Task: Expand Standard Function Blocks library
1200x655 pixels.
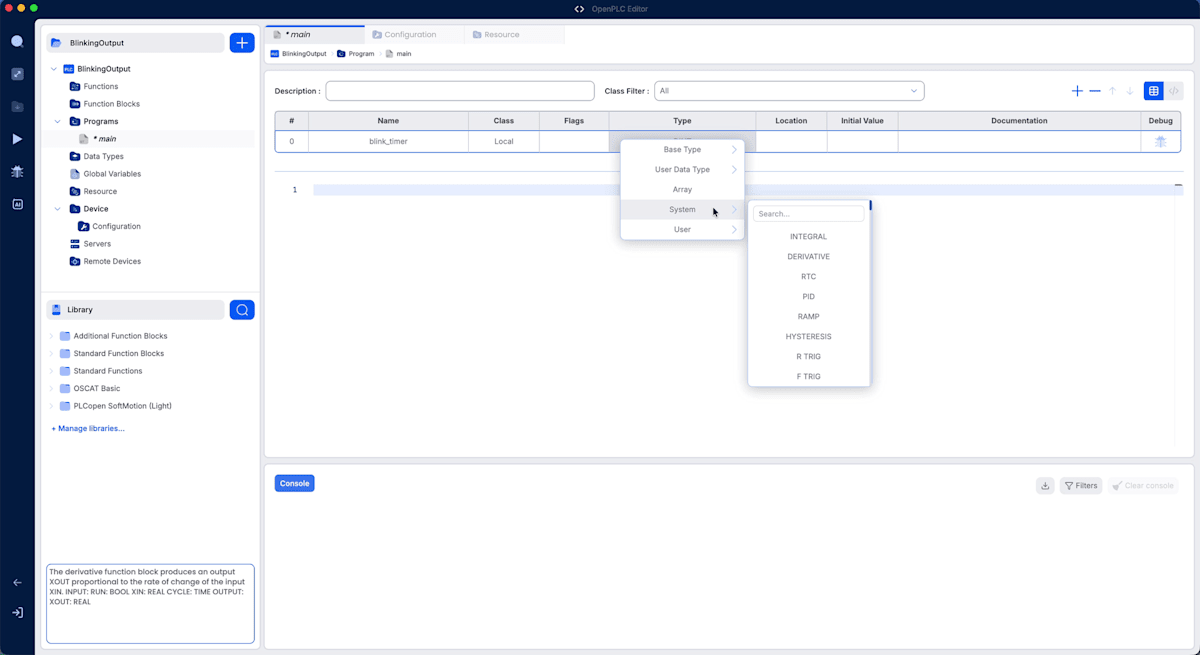Action: [x=51, y=354]
